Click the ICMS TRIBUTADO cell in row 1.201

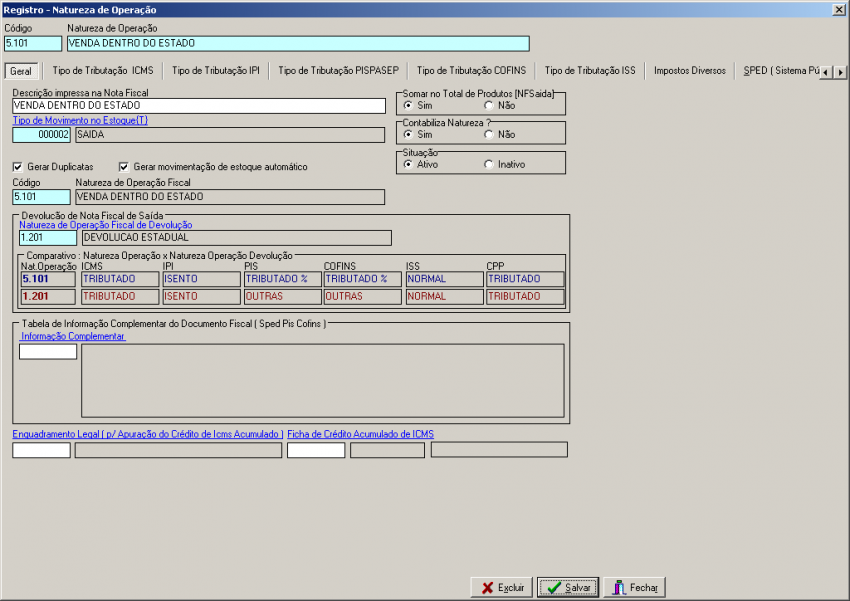coord(120,296)
